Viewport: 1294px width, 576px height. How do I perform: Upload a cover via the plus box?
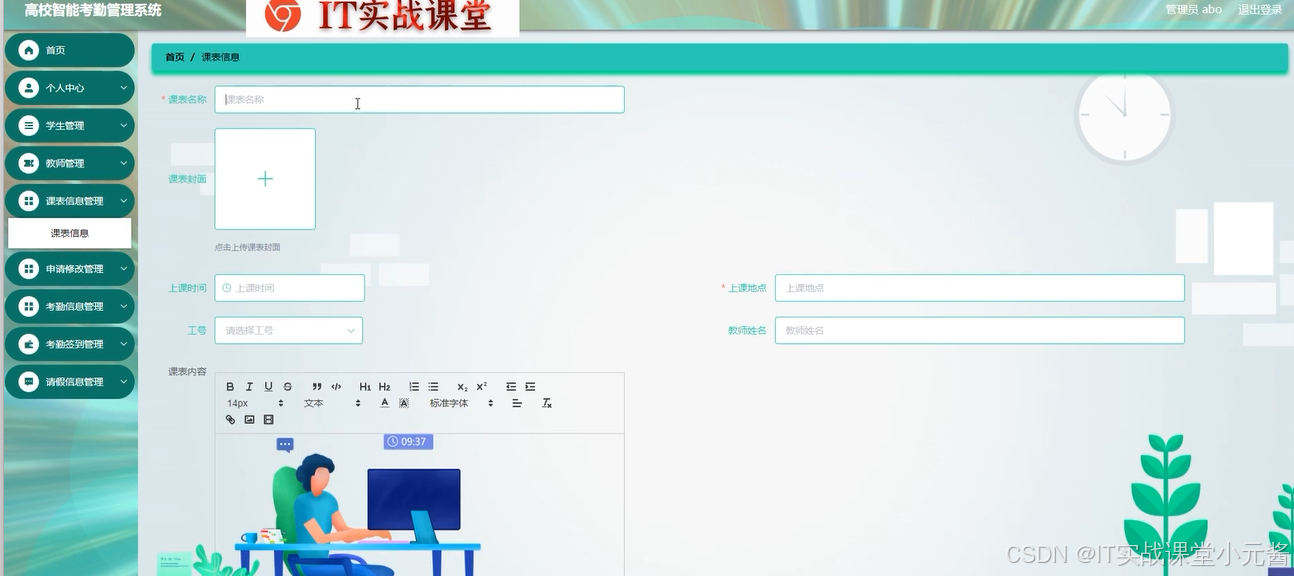[x=265, y=179]
